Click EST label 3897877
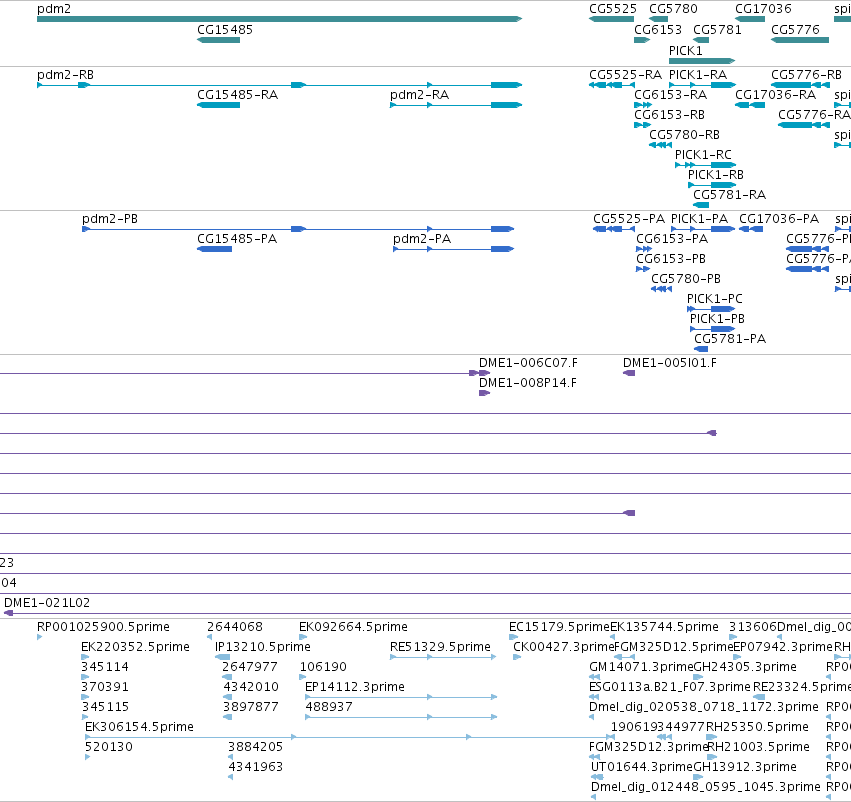851x802 pixels. [x=251, y=707]
